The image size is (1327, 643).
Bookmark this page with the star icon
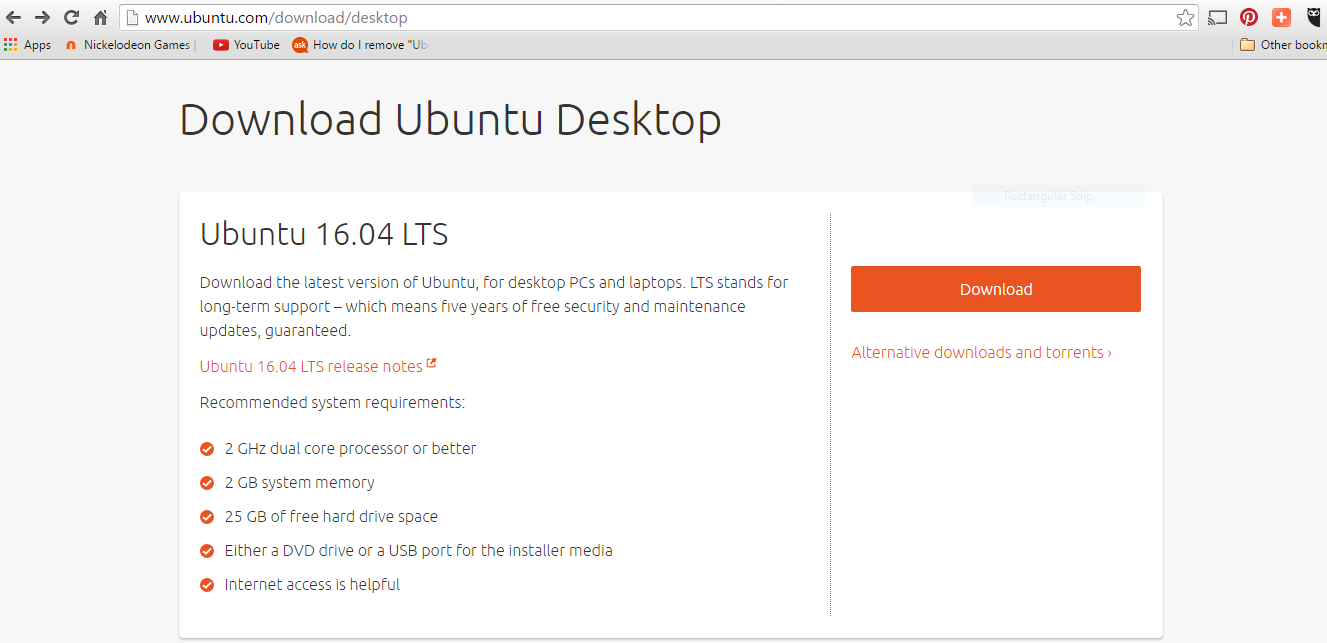tap(1185, 17)
